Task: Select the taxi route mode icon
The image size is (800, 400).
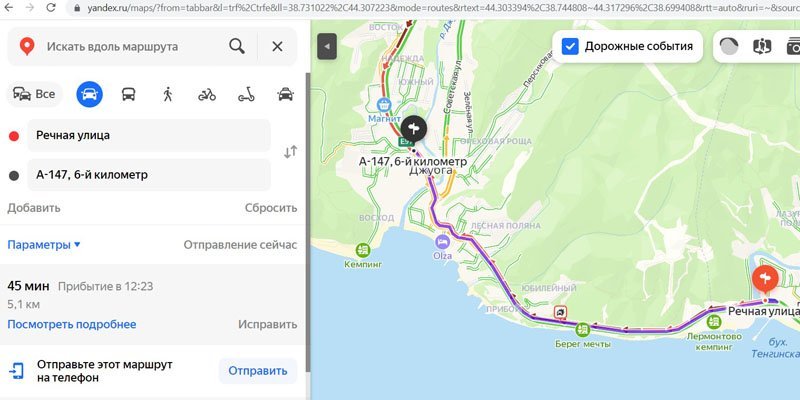Action: (x=286, y=94)
